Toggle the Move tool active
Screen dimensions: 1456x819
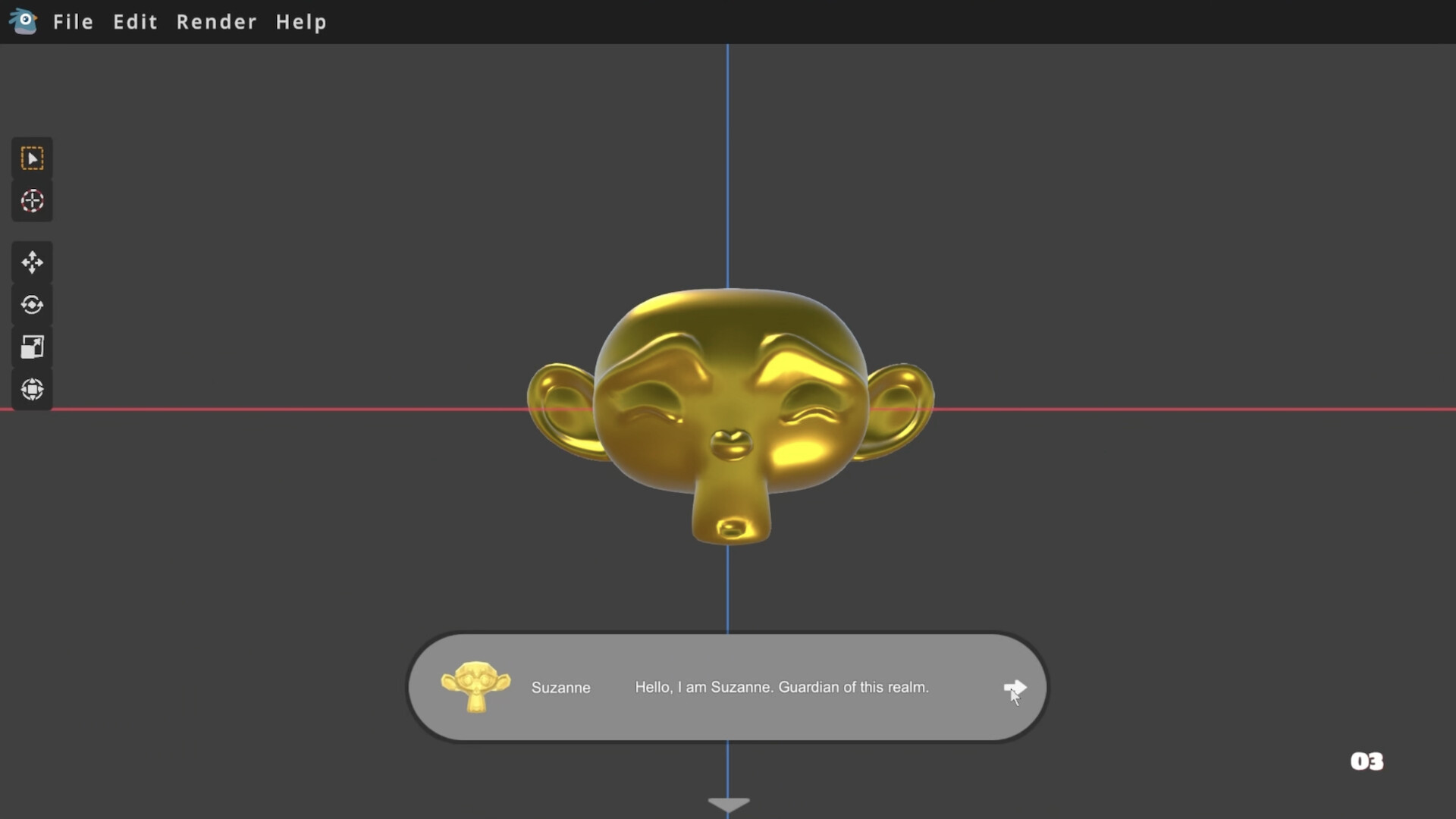[32, 262]
